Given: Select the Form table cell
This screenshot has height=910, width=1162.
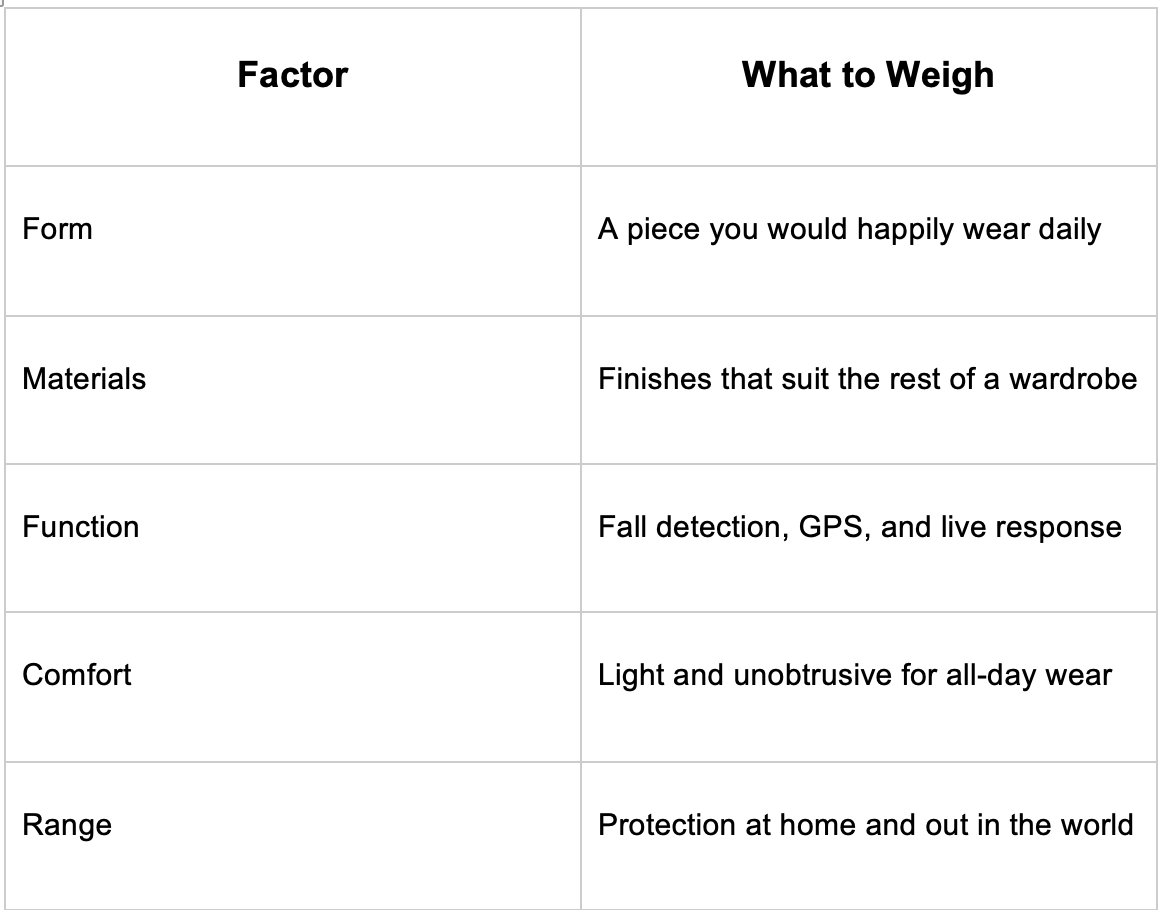Looking at the screenshot, I should click(x=293, y=241).
